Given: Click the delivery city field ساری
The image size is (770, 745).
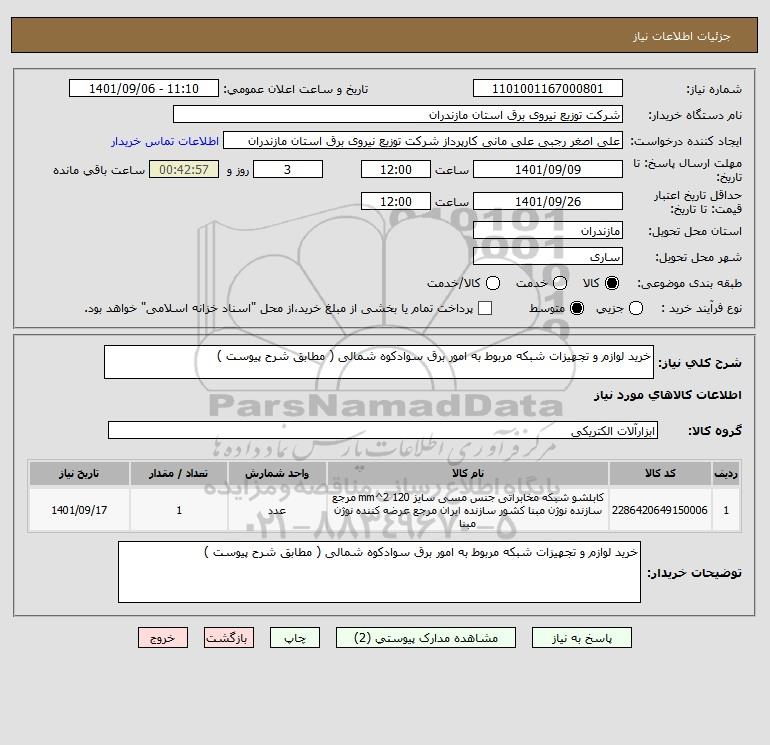Looking at the screenshot, I should 548,256.
